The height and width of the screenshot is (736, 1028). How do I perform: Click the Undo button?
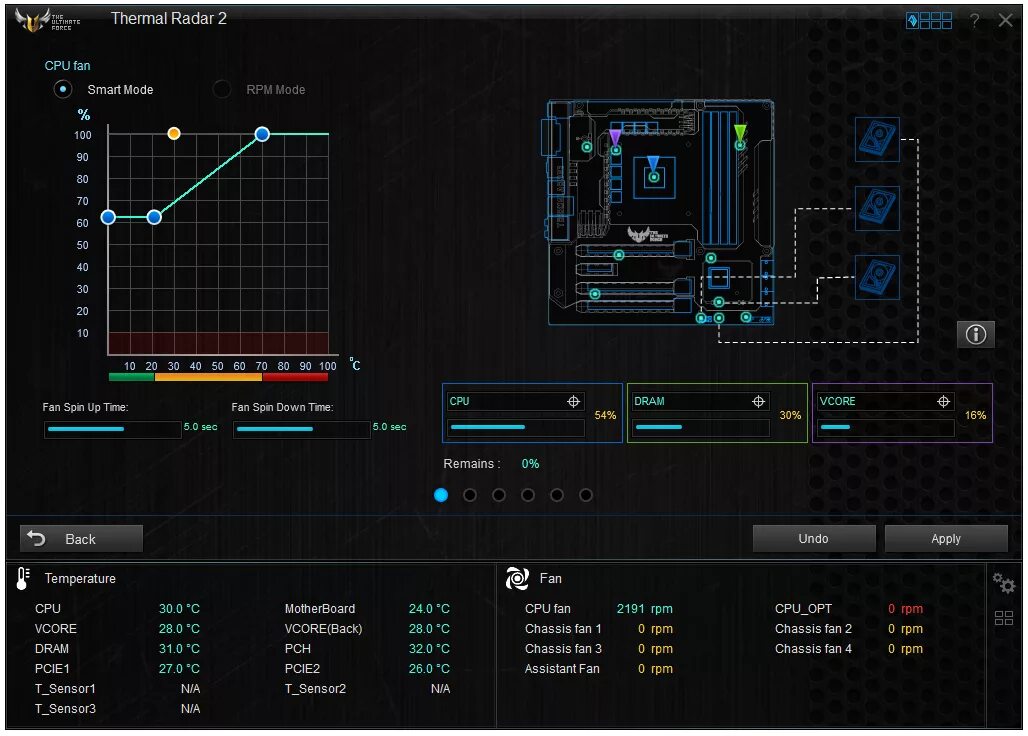click(x=814, y=539)
